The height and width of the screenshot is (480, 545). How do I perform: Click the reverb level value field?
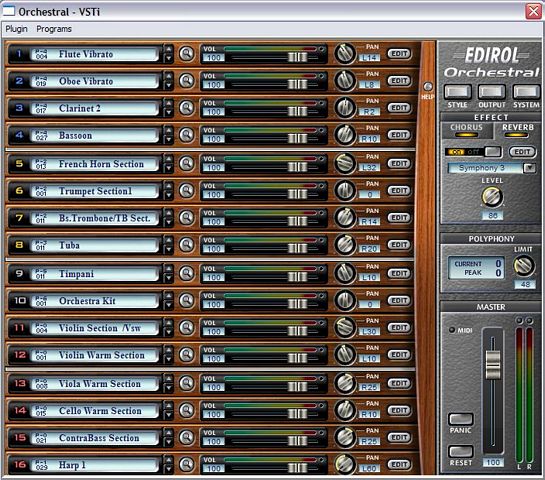pos(493,215)
